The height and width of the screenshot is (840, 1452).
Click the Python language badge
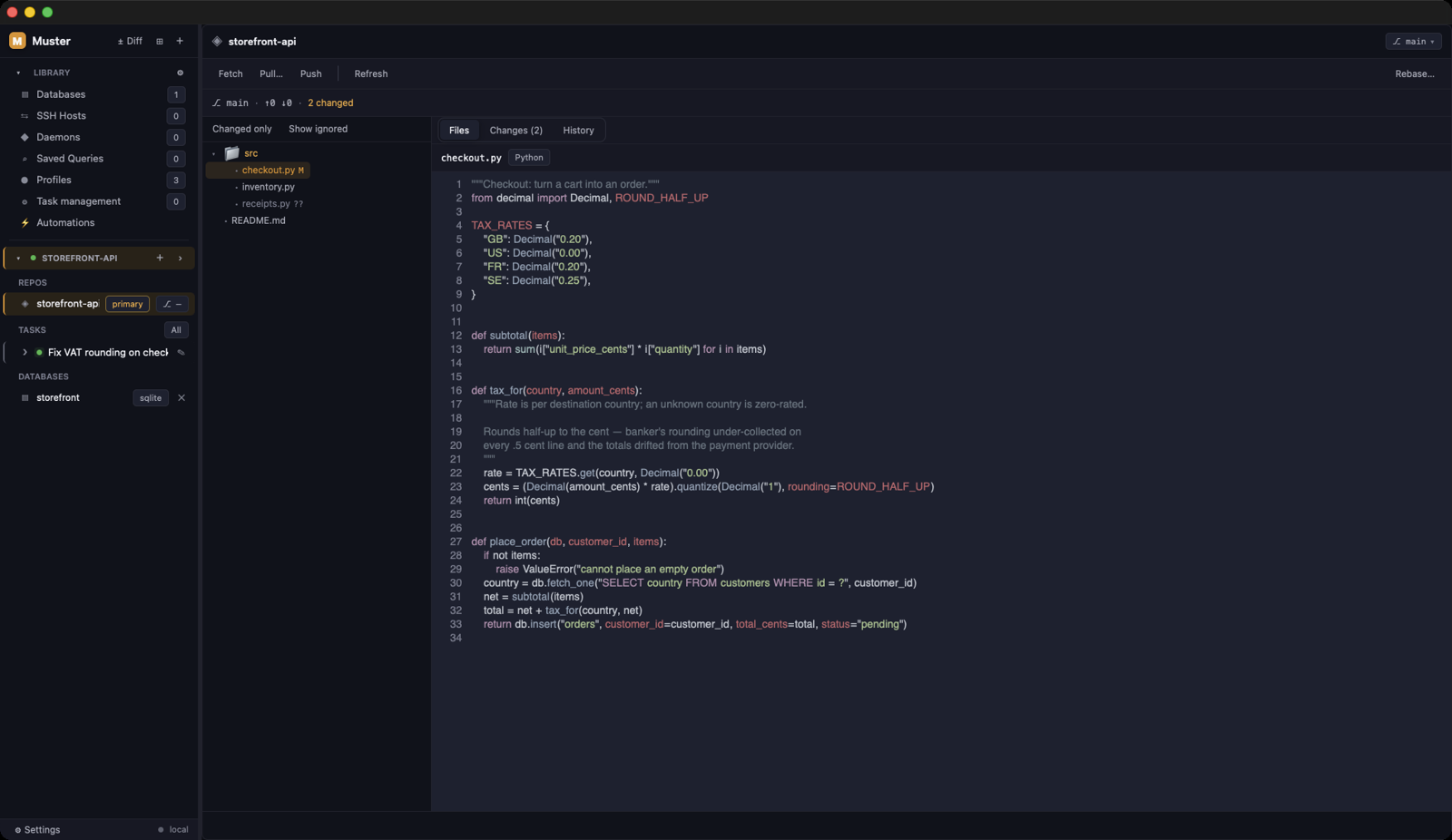pos(529,158)
